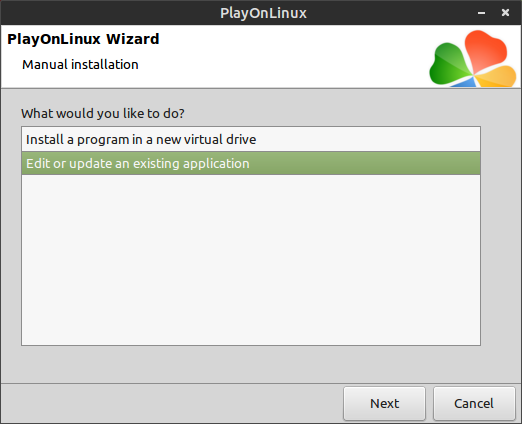Click the blue leaf of the logo

(465, 82)
